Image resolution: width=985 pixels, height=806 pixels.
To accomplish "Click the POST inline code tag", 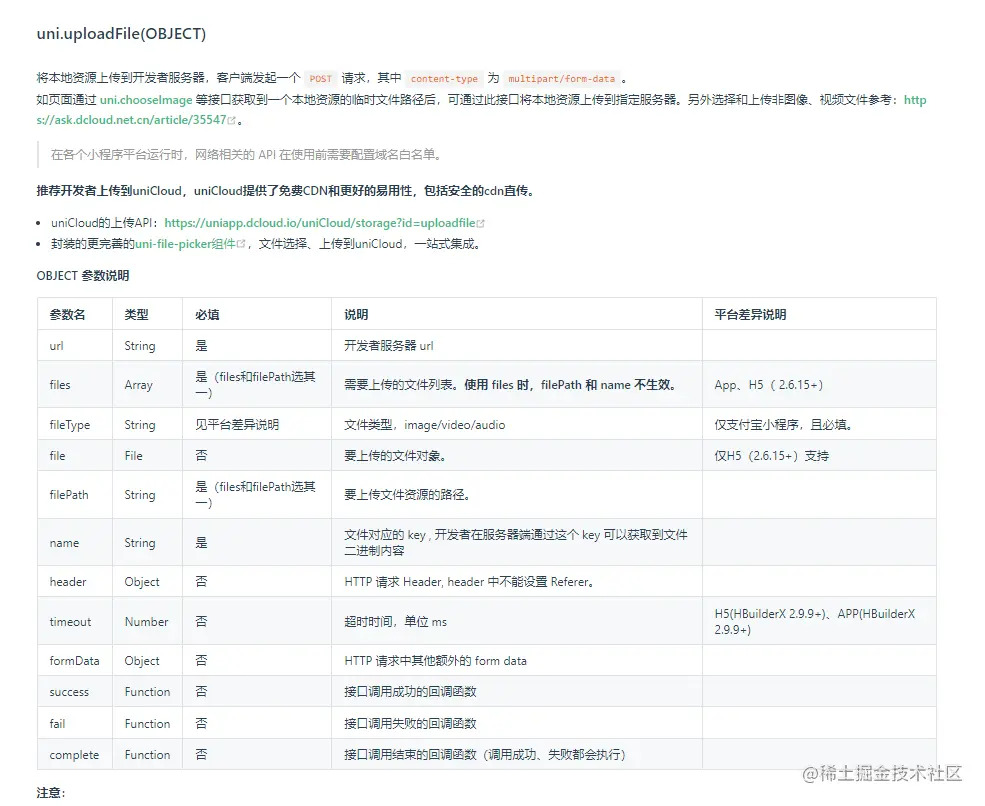I will click(320, 79).
